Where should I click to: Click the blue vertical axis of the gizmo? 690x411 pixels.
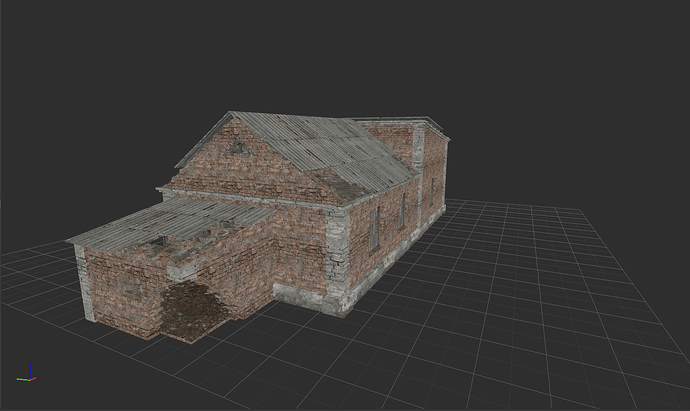click(30, 369)
